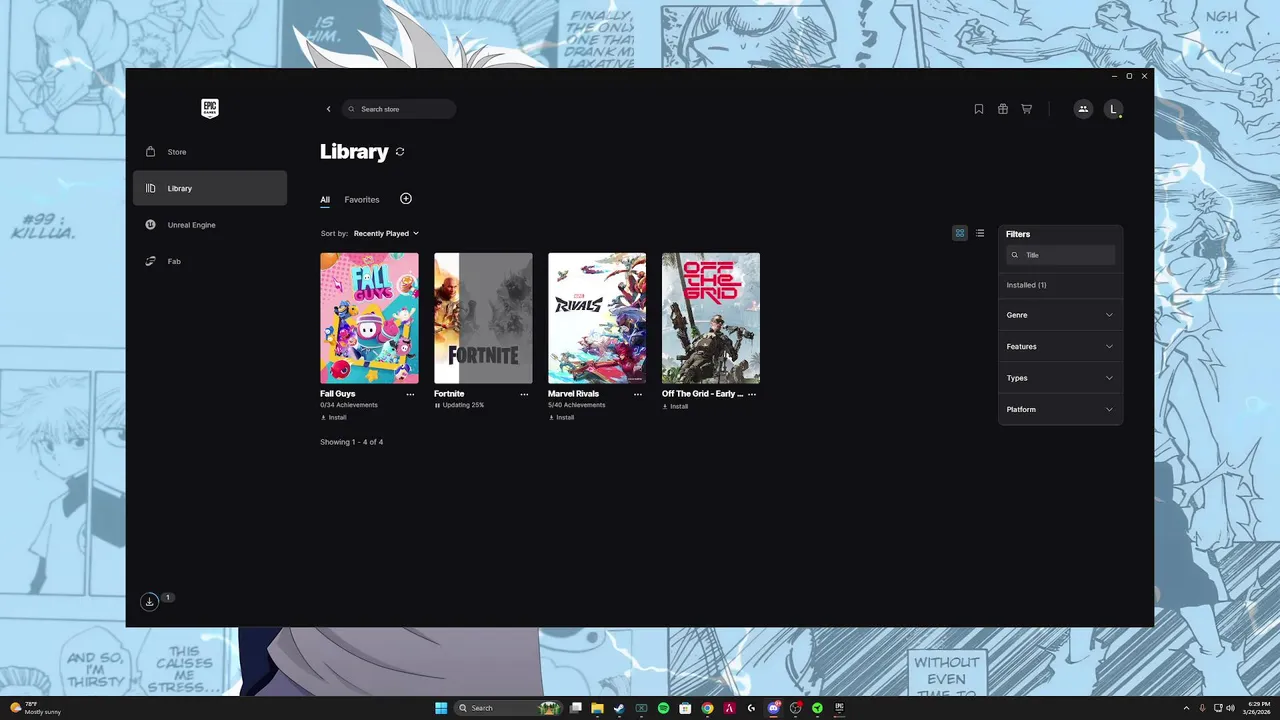Open the gift rewards icon
This screenshot has width=1280, height=720.
[1003, 109]
